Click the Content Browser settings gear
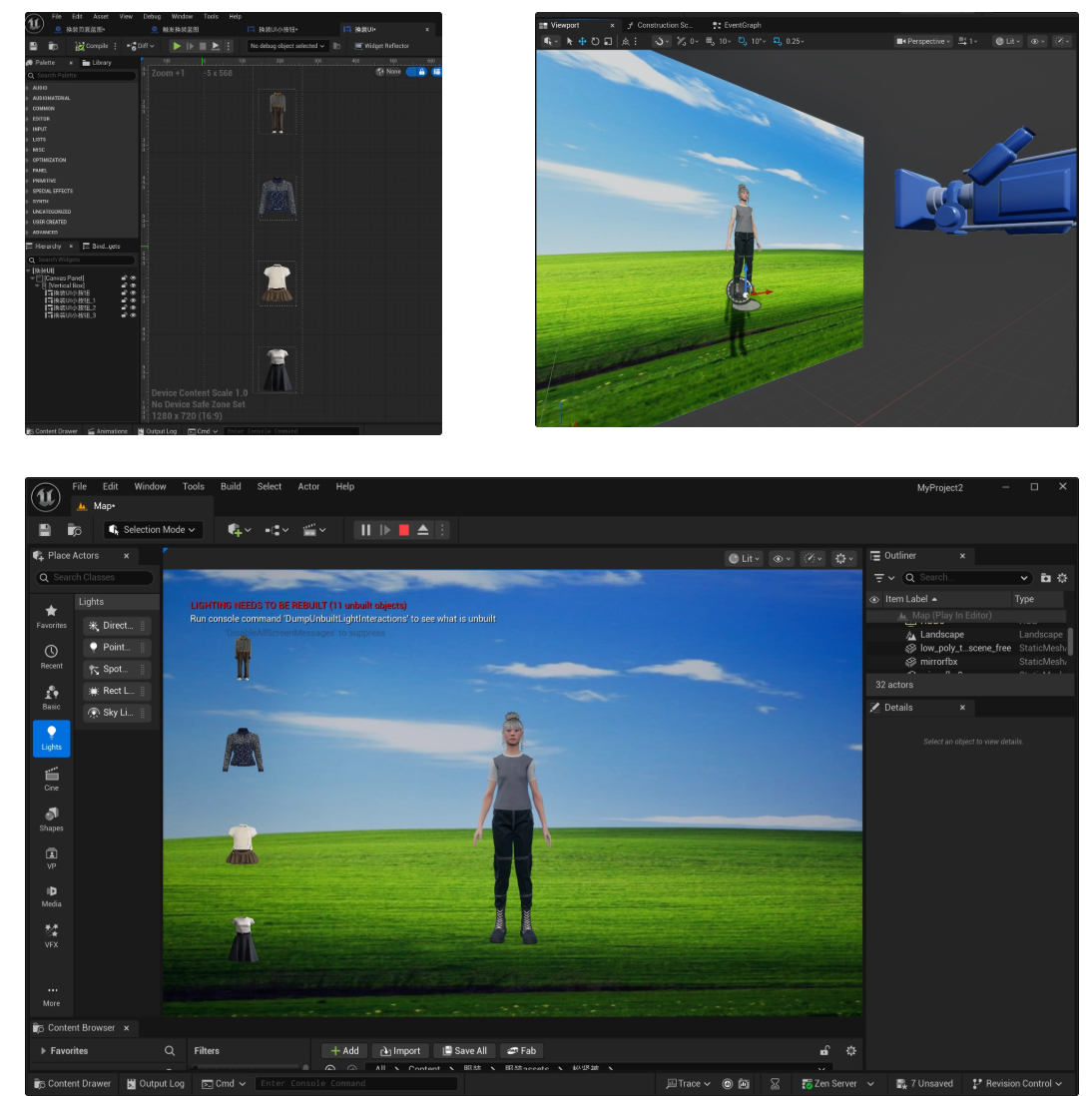Screen dimensions: 1092x1096 [850, 1050]
